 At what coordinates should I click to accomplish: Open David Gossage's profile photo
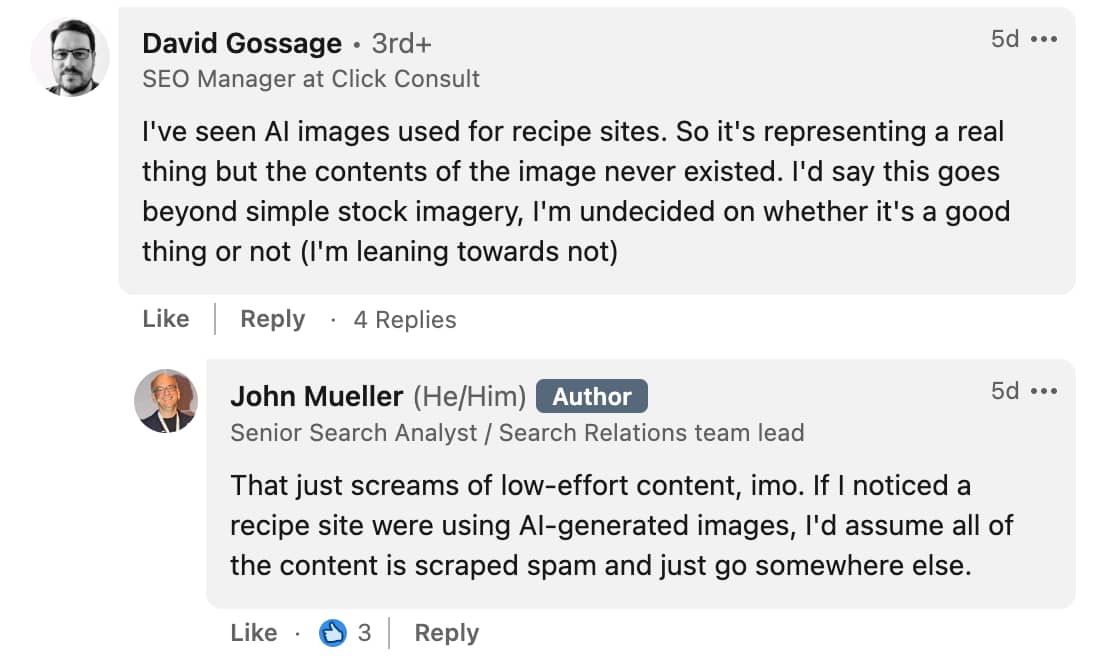tap(70, 57)
